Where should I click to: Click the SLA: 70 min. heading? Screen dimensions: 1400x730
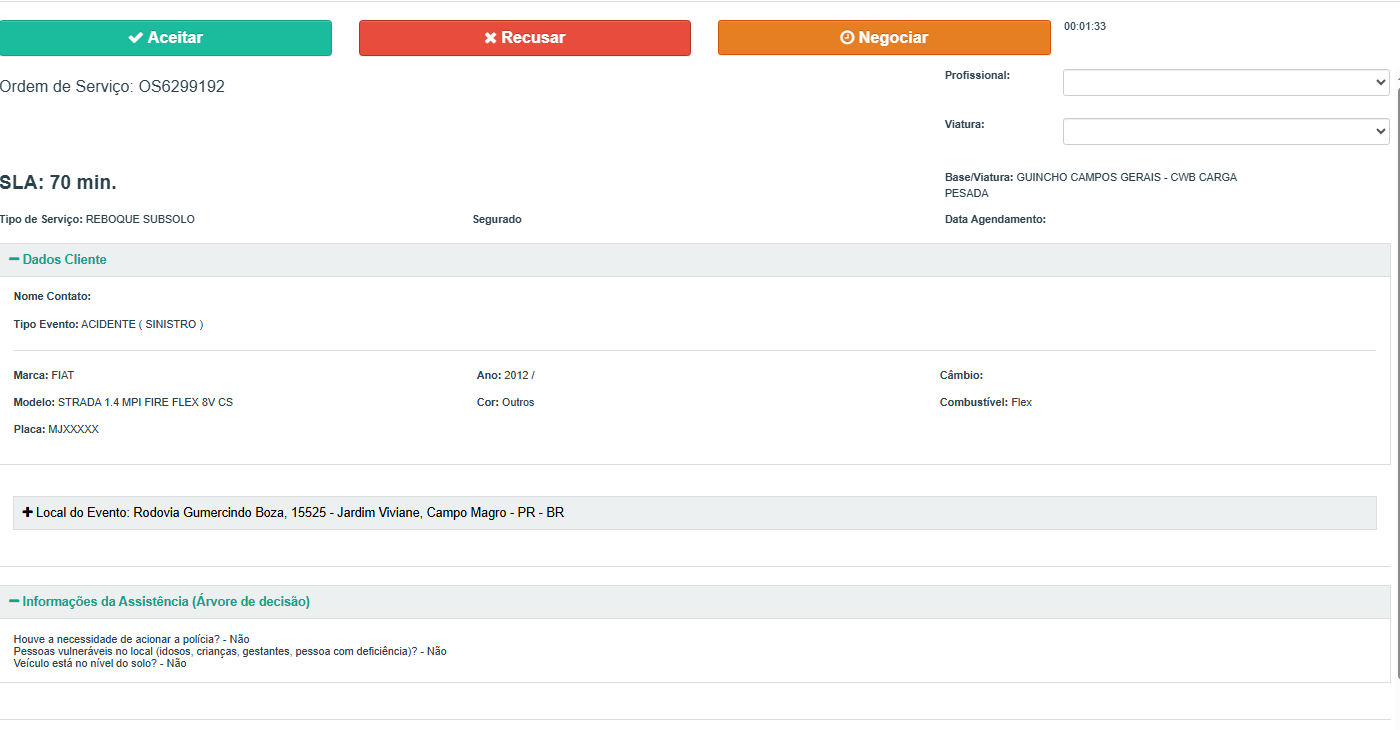(58, 183)
